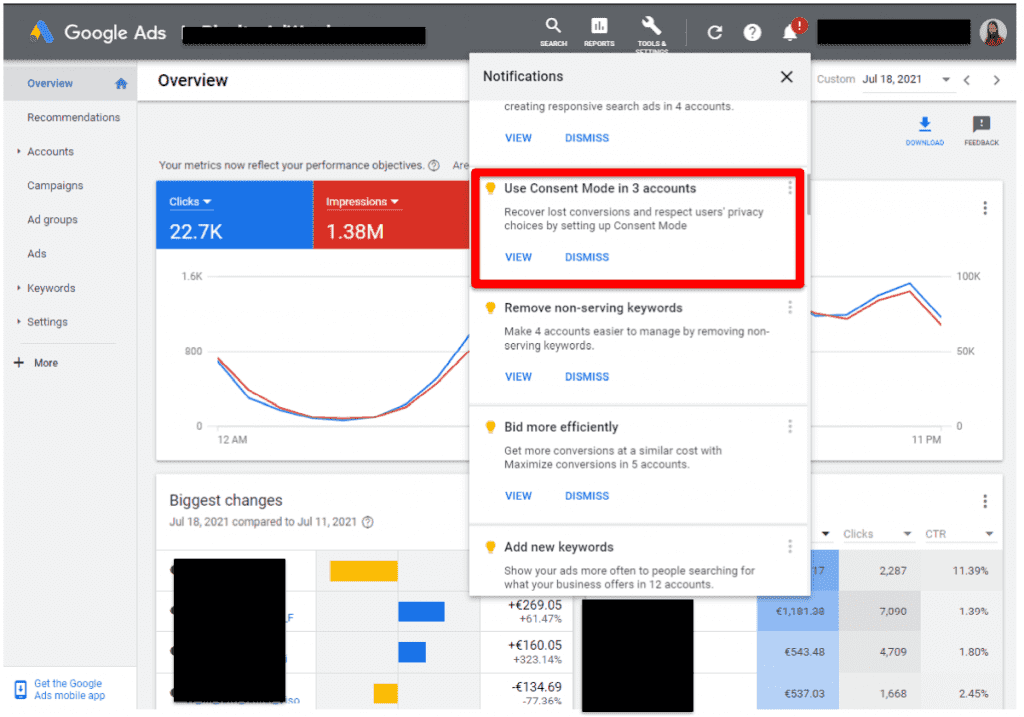This screenshot has width=1024, height=717.
Task: Dismiss the Remove non-serving keywords notification
Action: [587, 377]
